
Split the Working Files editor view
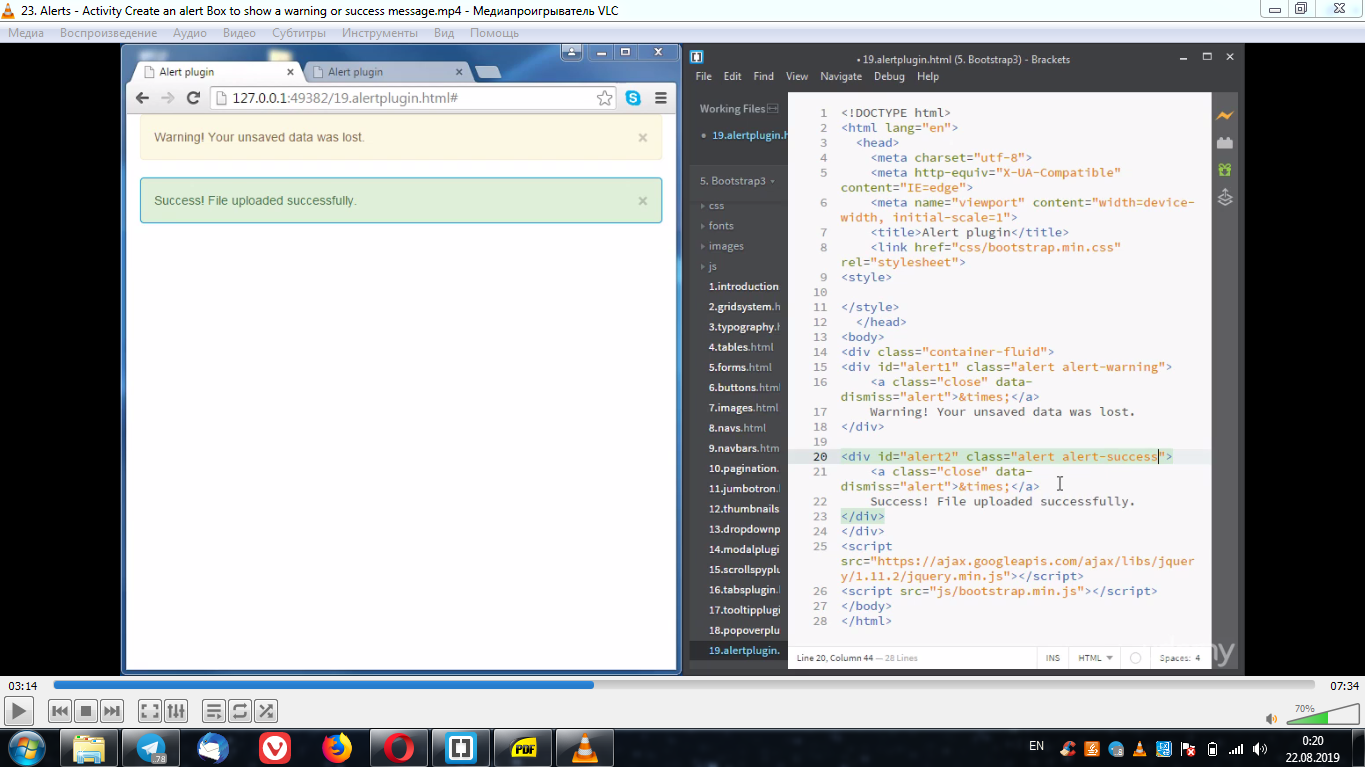point(773,109)
